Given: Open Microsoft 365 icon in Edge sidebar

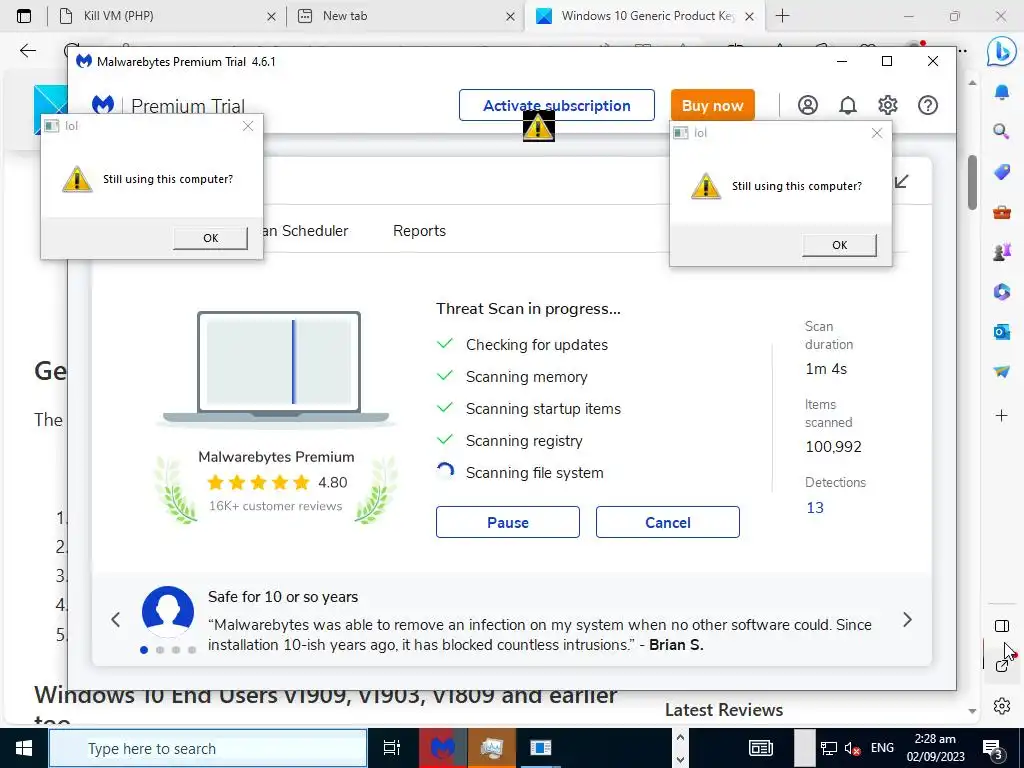Looking at the screenshot, I should 1002,291.
